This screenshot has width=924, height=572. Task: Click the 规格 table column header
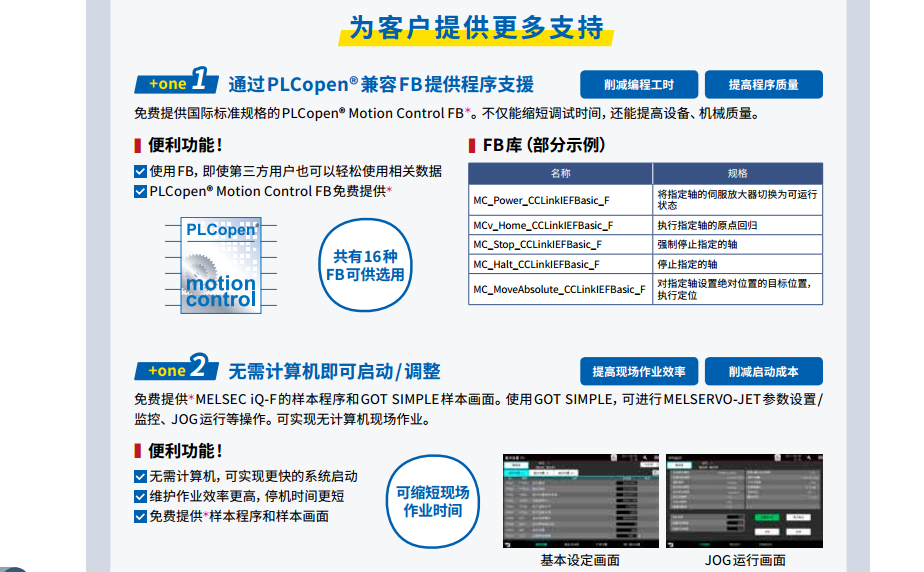click(738, 173)
